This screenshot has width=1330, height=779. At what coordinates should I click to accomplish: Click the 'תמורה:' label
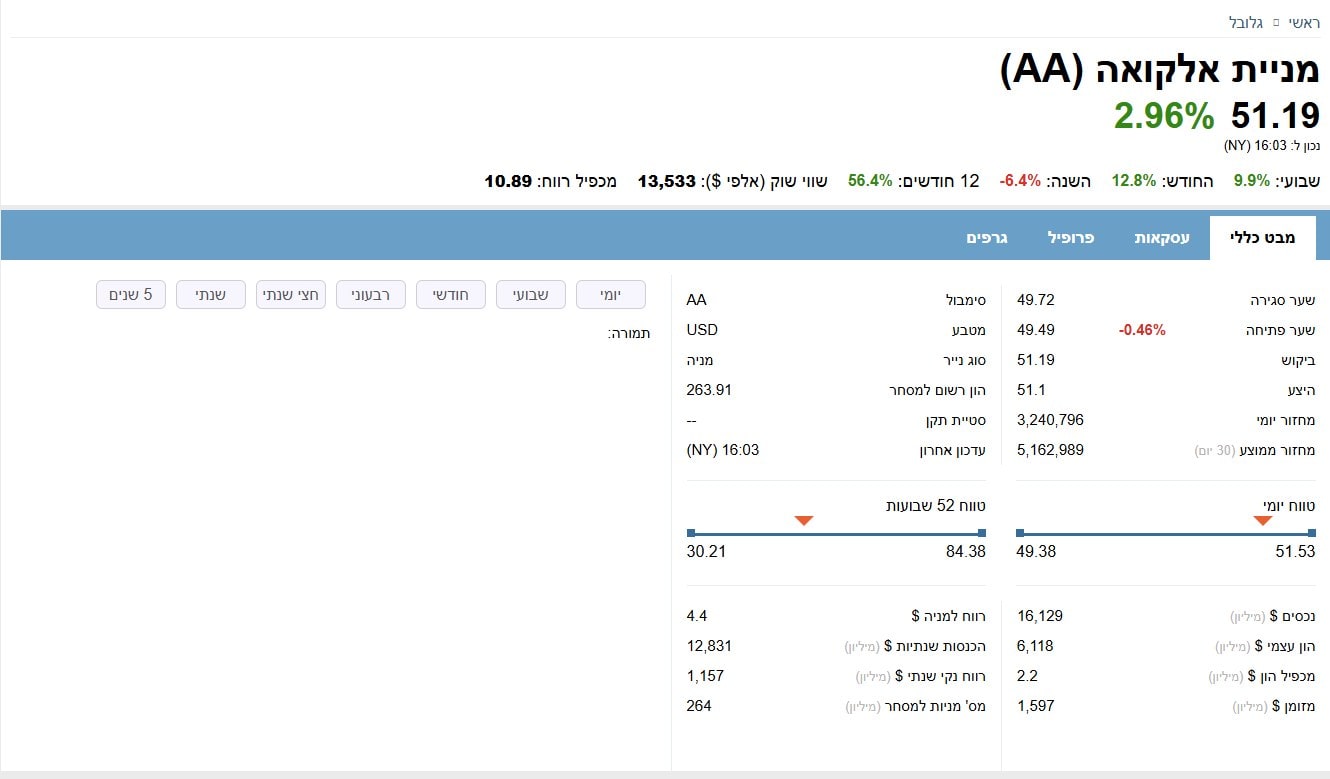coord(629,334)
